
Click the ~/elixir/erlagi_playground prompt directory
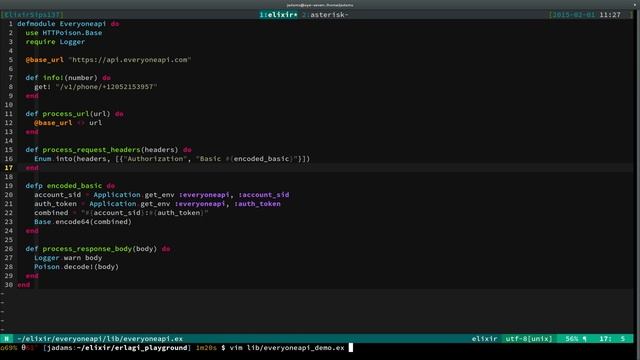[132, 348]
